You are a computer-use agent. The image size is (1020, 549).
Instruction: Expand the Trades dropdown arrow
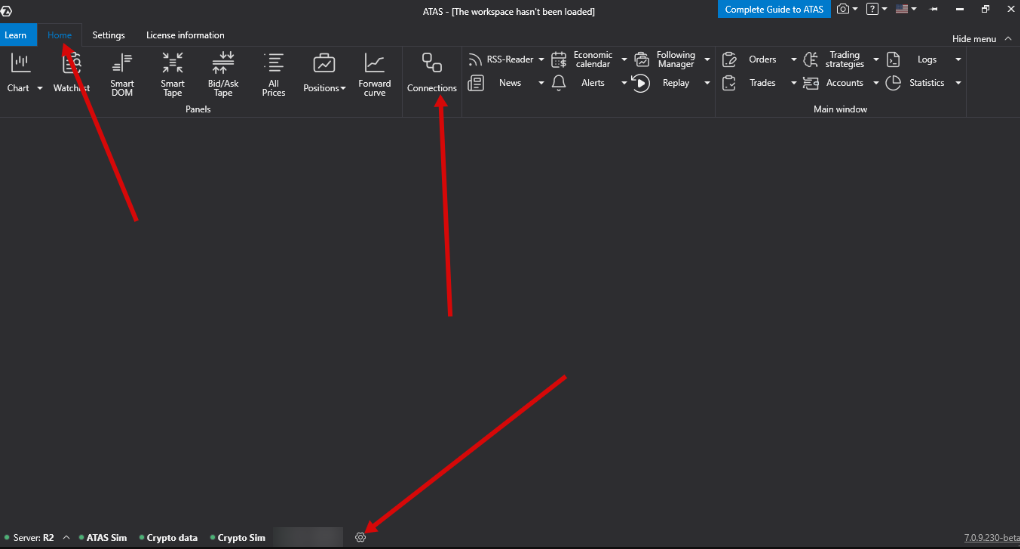[x=794, y=83]
